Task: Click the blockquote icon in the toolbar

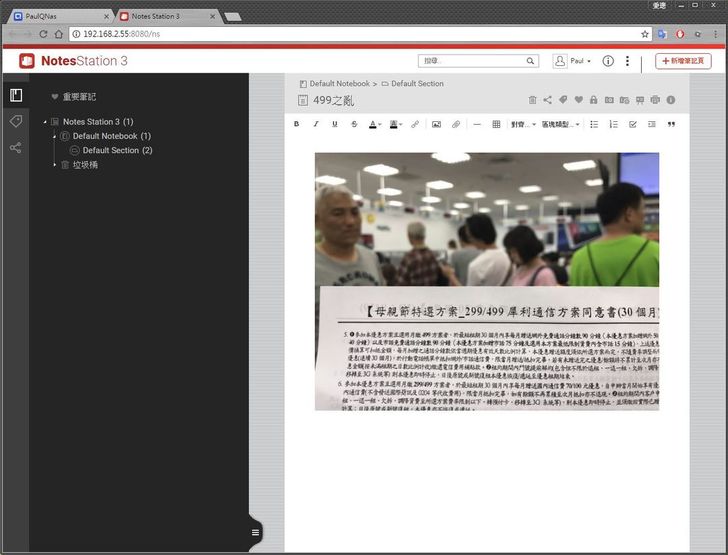Action: pos(671,124)
